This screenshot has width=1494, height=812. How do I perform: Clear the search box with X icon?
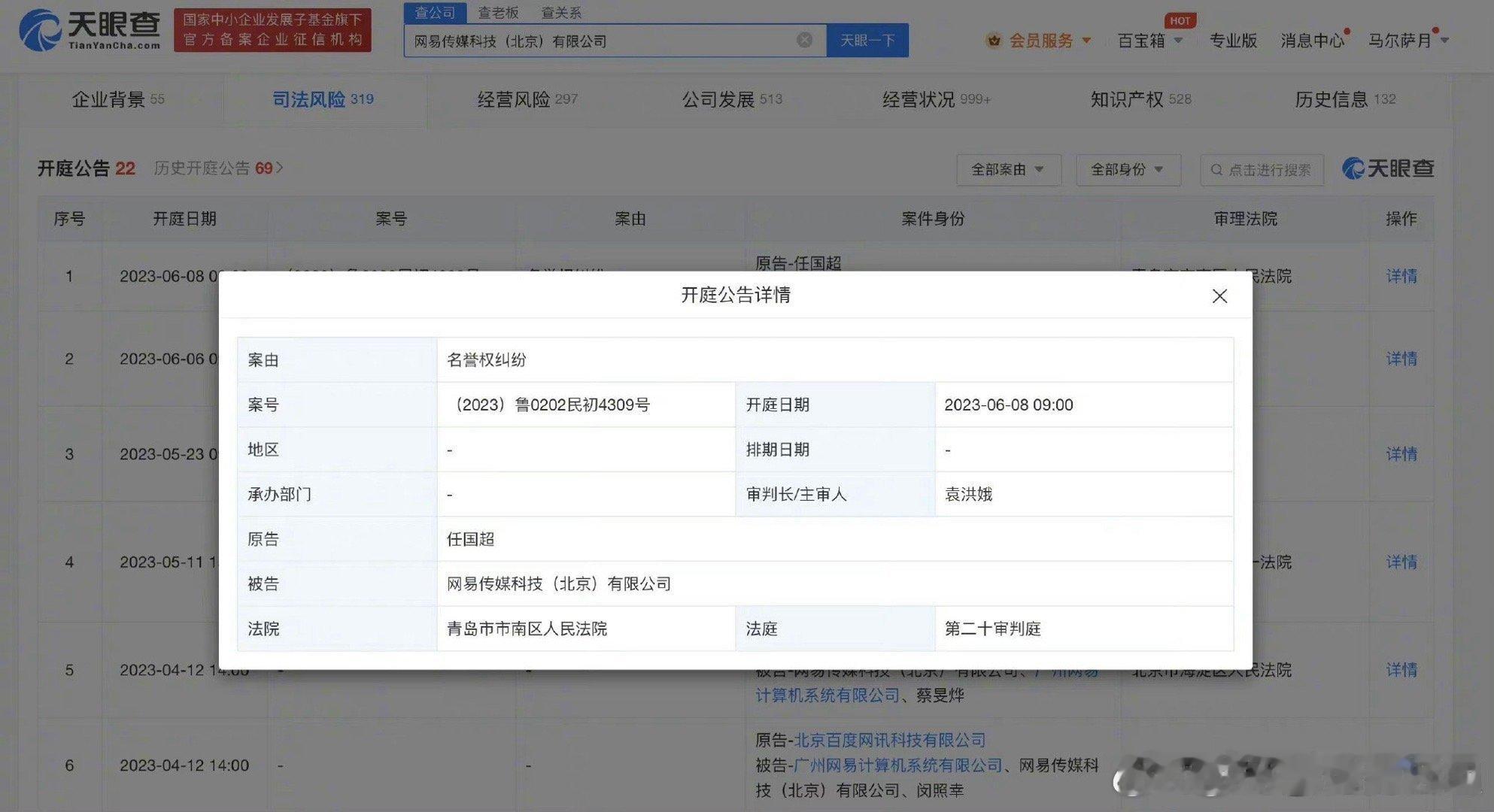tap(804, 41)
